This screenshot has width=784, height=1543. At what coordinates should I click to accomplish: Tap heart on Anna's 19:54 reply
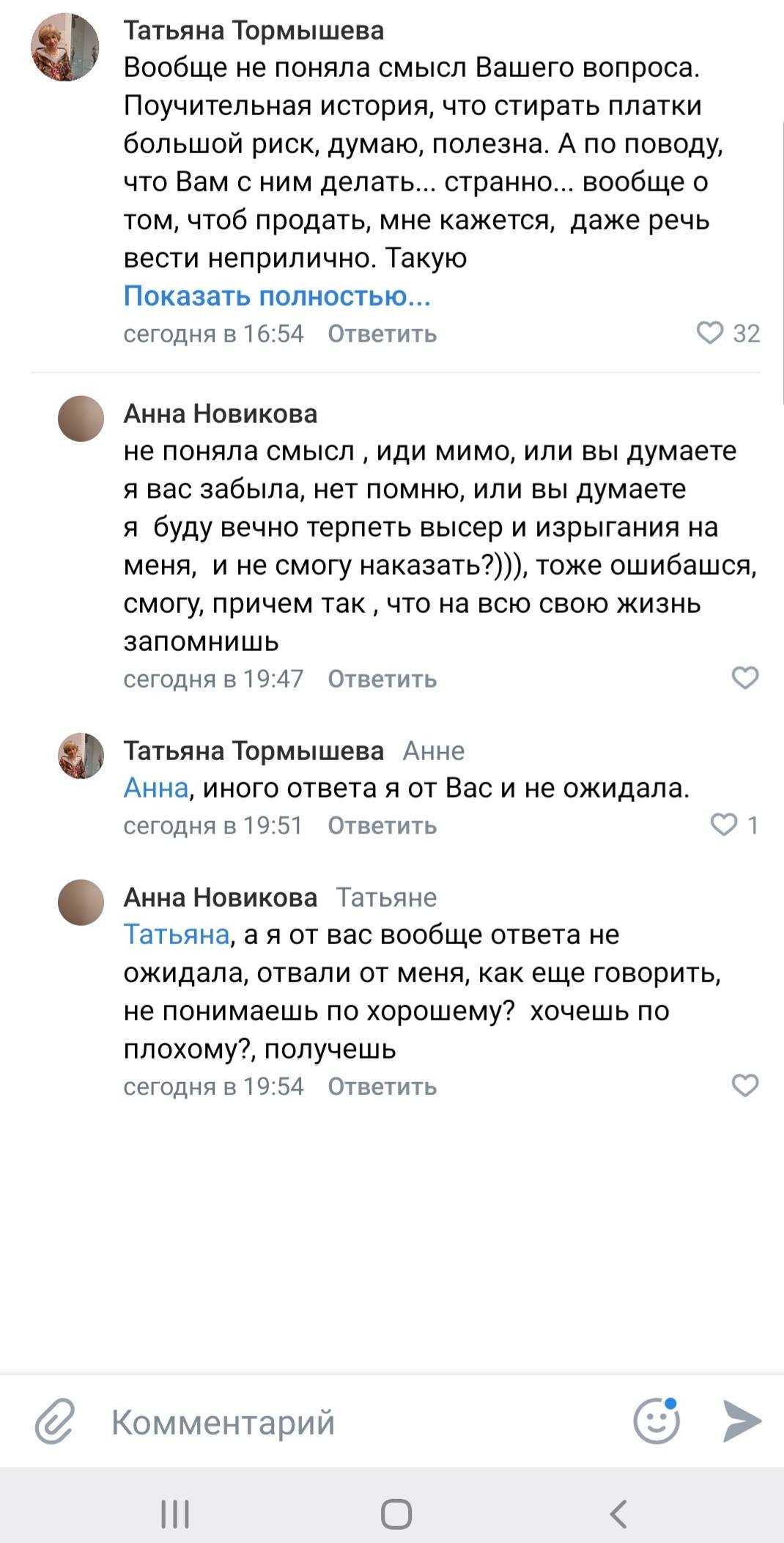(x=745, y=1086)
